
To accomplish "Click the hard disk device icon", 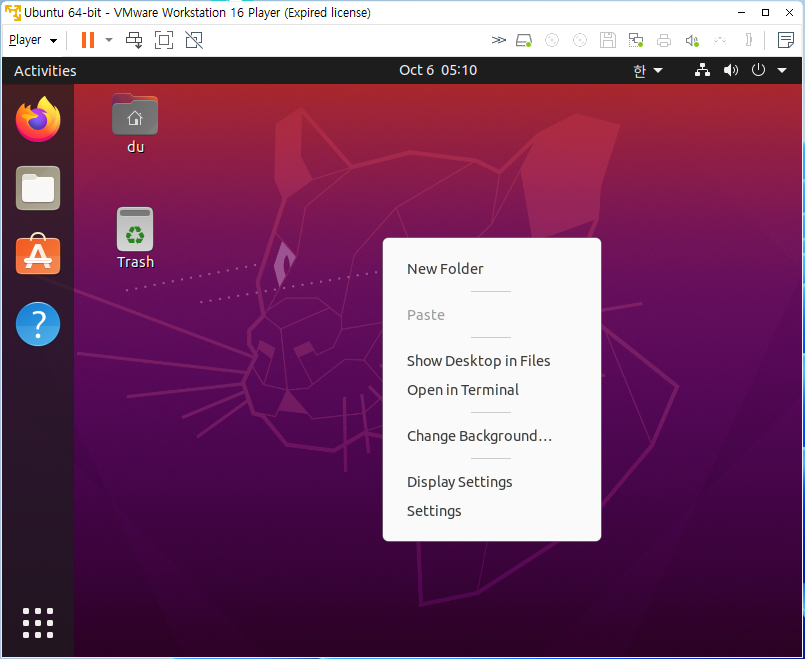I will pyautogui.click(x=524, y=40).
